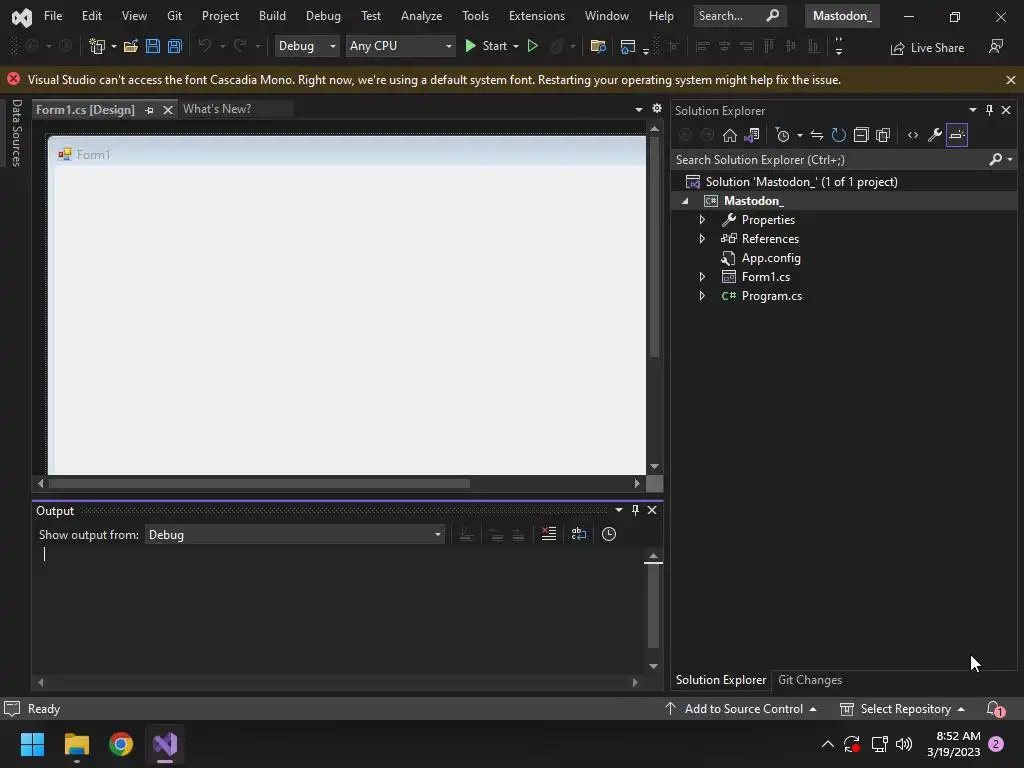Open Chrome from the taskbar
Viewport: 1024px width, 768px height.
tap(121, 744)
